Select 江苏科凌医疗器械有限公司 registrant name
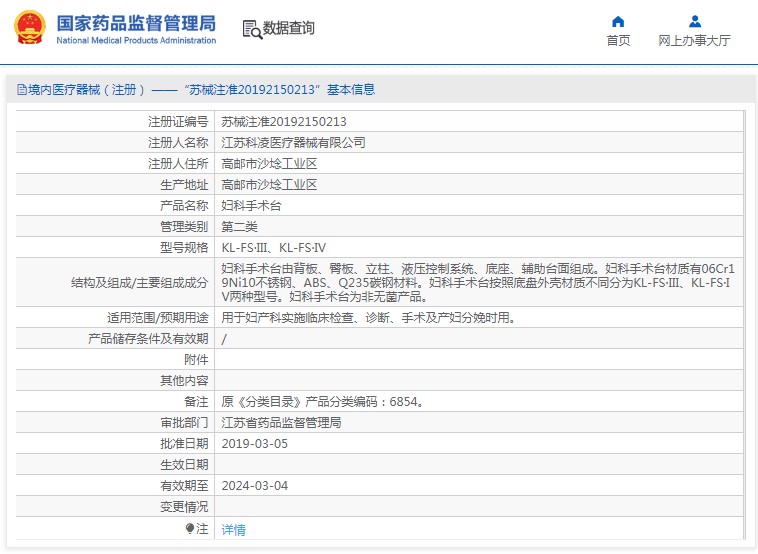758x554 pixels. (293, 143)
